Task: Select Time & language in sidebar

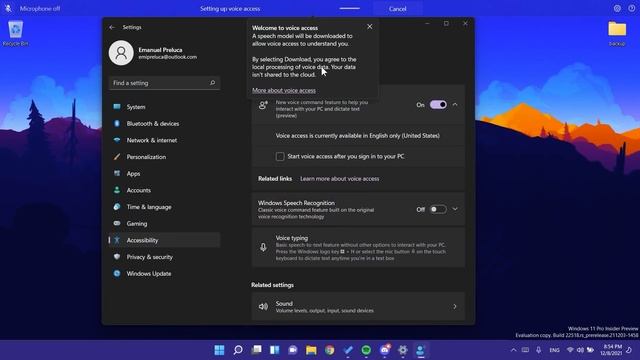Action: point(164,207)
